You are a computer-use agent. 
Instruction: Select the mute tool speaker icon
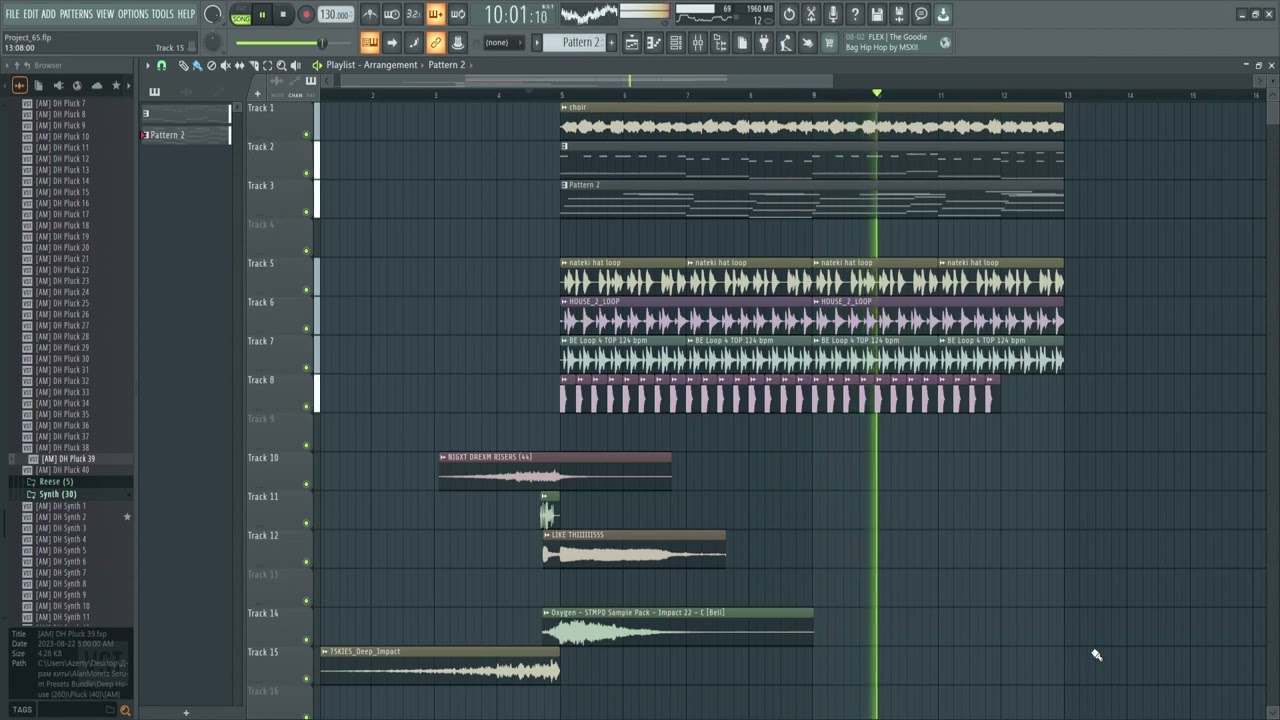pos(225,65)
